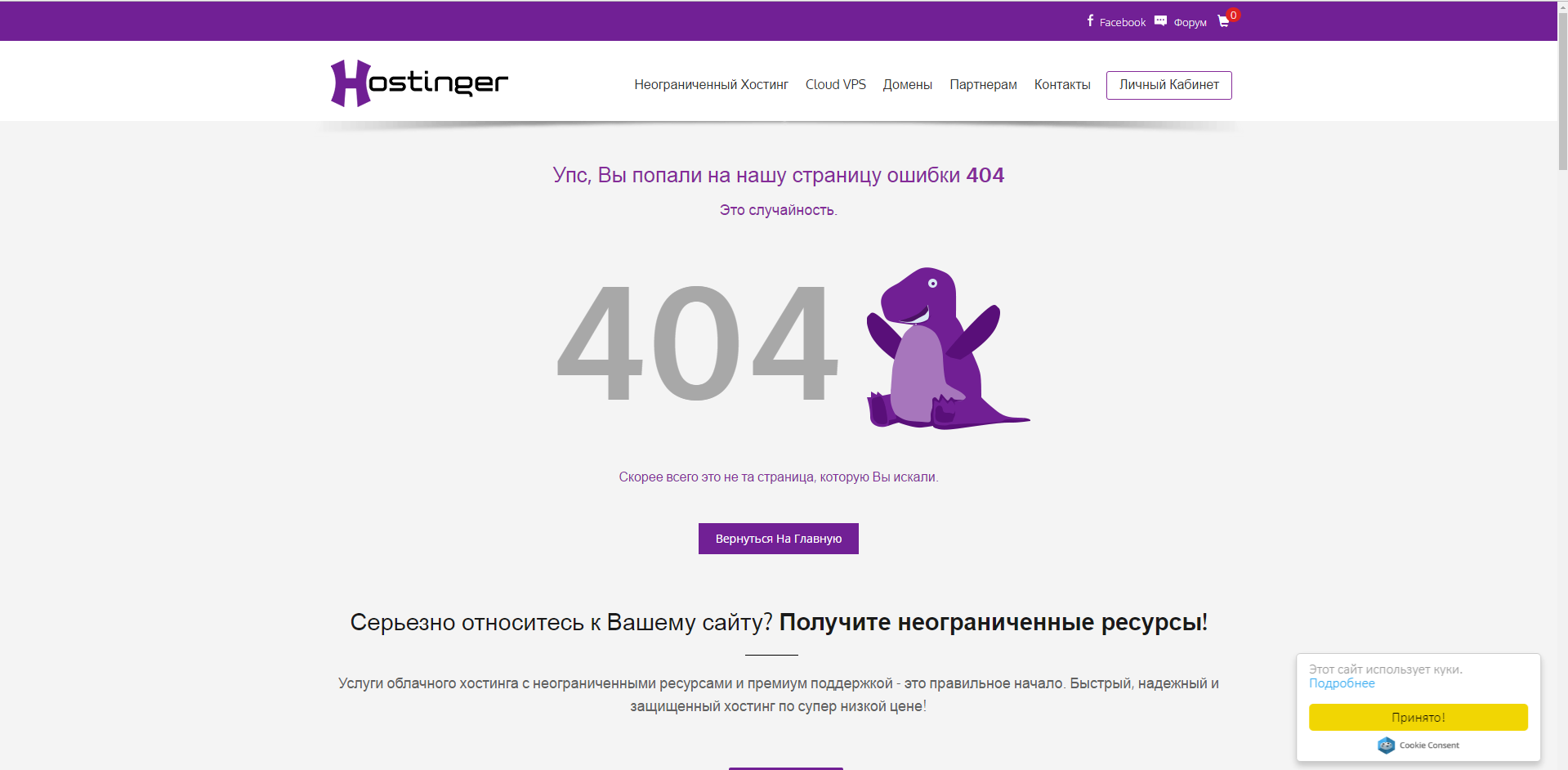Open the Домены navigation entry

(907, 84)
